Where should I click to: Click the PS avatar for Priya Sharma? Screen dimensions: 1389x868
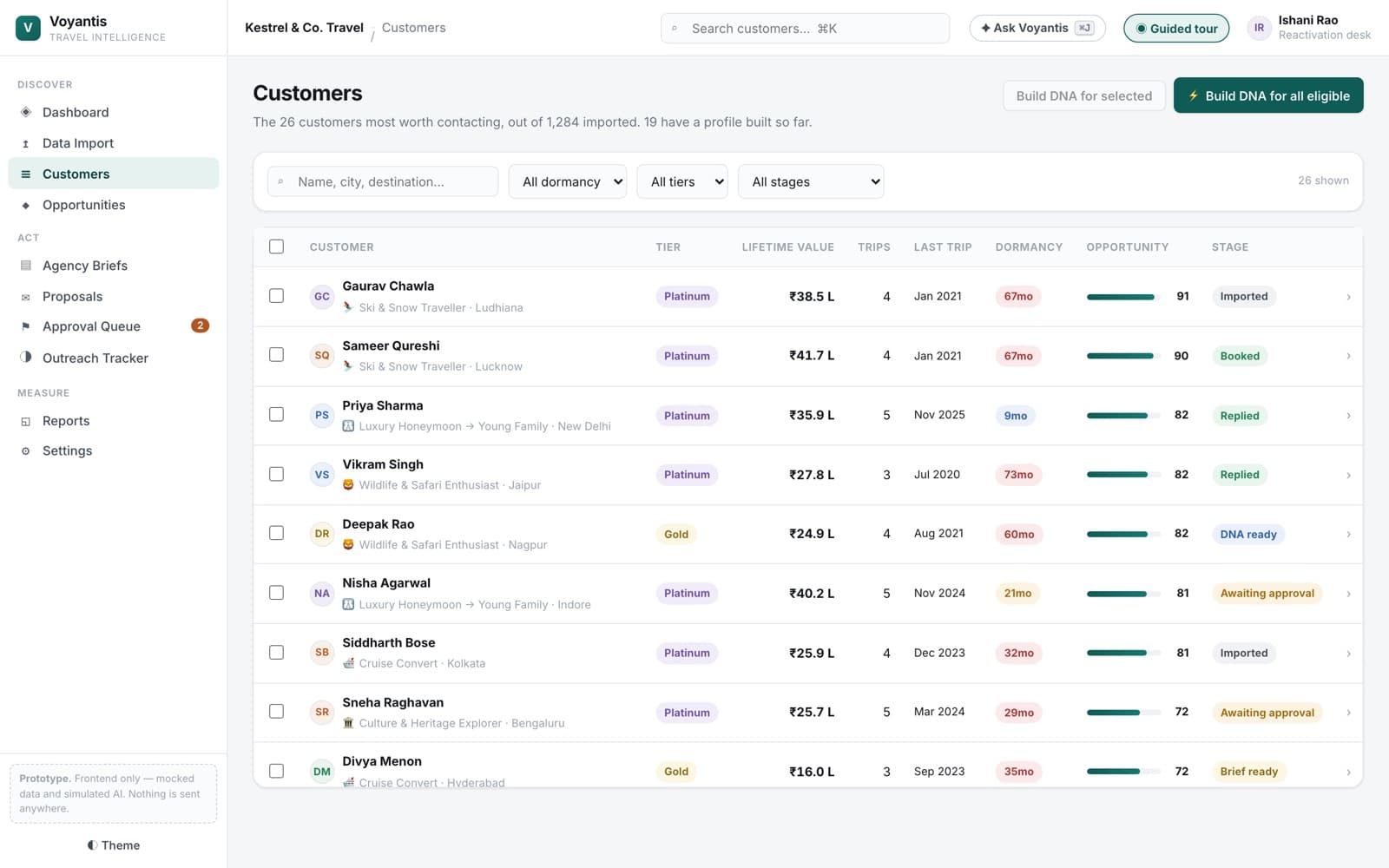pyautogui.click(x=322, y=415)
